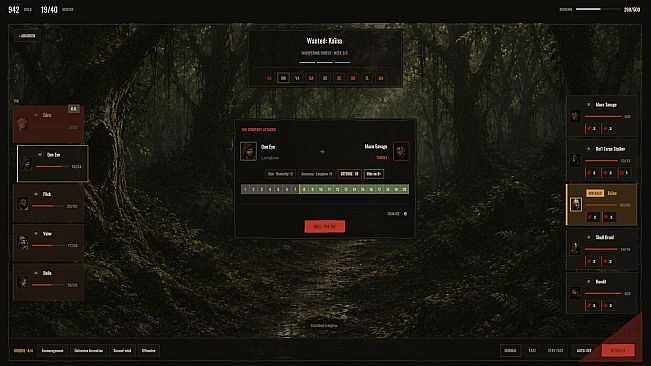Select the Second wind order
Image resolution: width=651 pixels, height=366 pixels.
coord(122,351)
